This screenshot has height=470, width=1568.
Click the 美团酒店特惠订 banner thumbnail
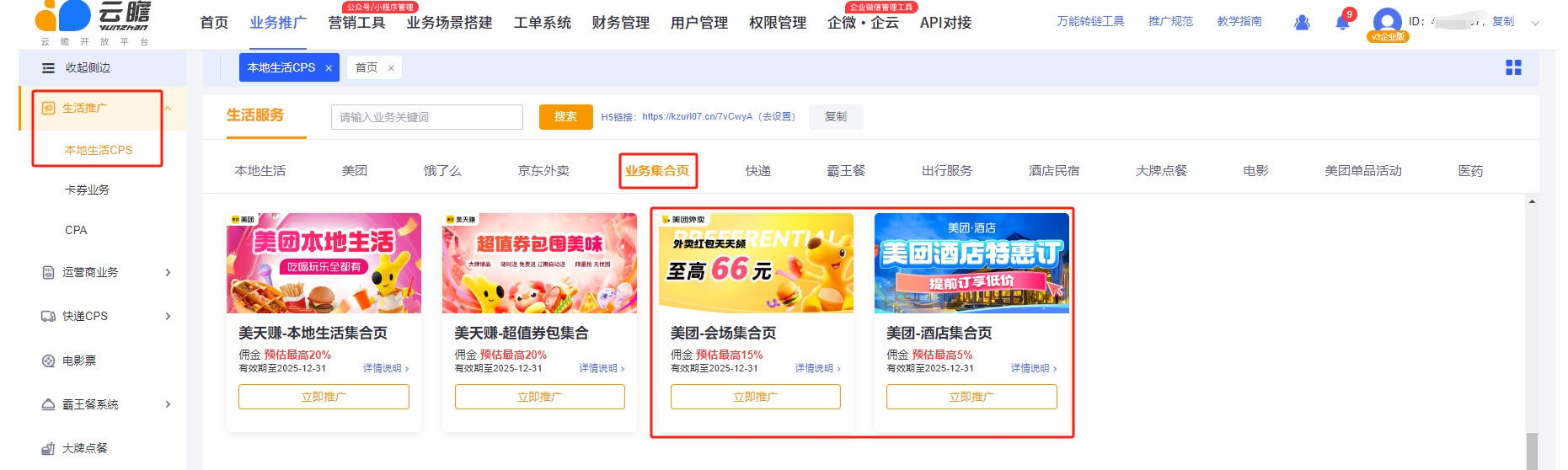point(971,263)
